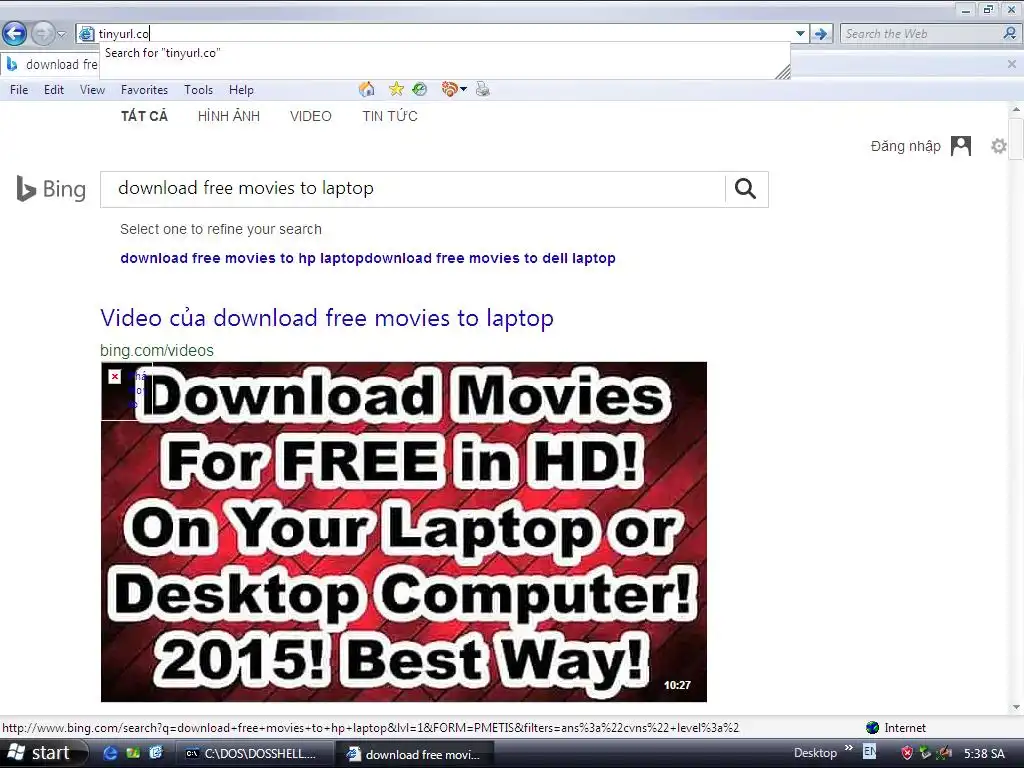Open the download free movies to hp laptop link
1024x768 pixels.
coord(242,258)
